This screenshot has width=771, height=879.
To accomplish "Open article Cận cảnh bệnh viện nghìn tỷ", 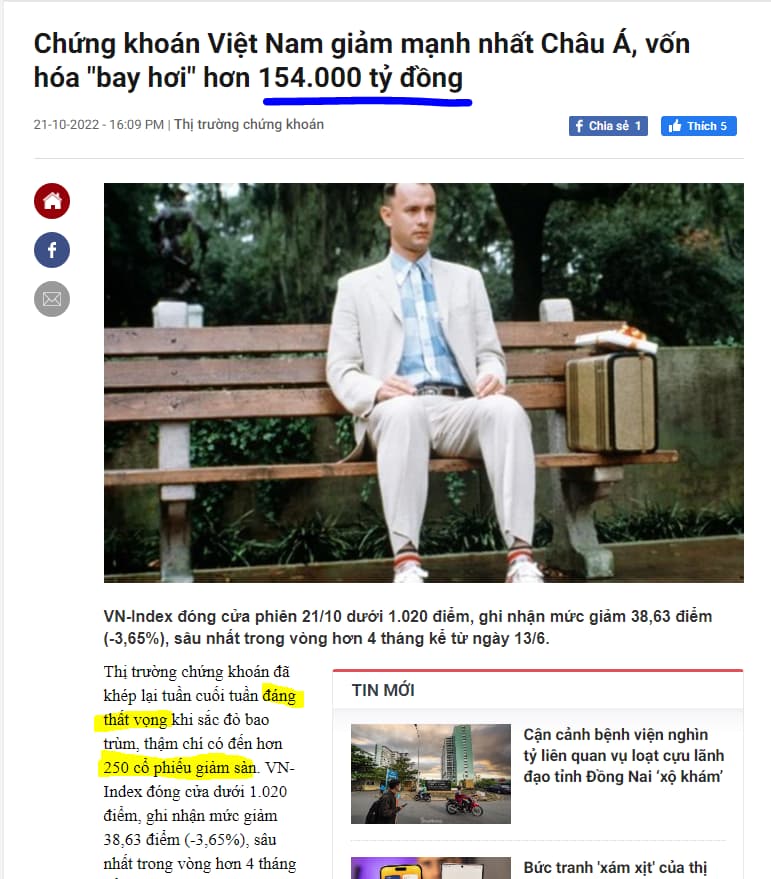I will [x=624, y=755].
